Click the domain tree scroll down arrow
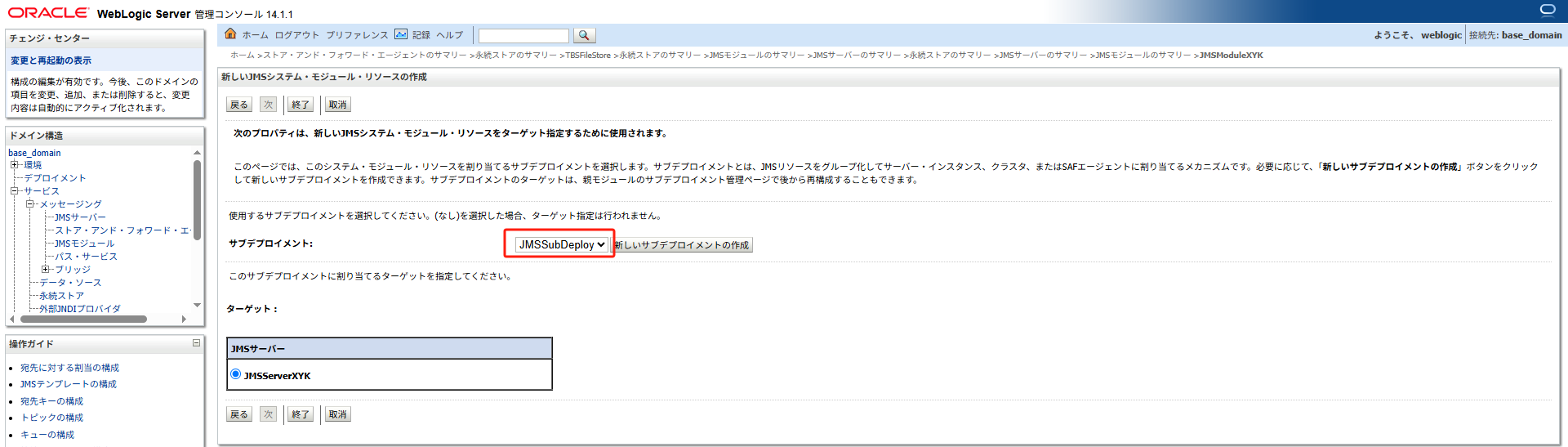Viewport: 1568px width, 447px height. click(197, 305)
